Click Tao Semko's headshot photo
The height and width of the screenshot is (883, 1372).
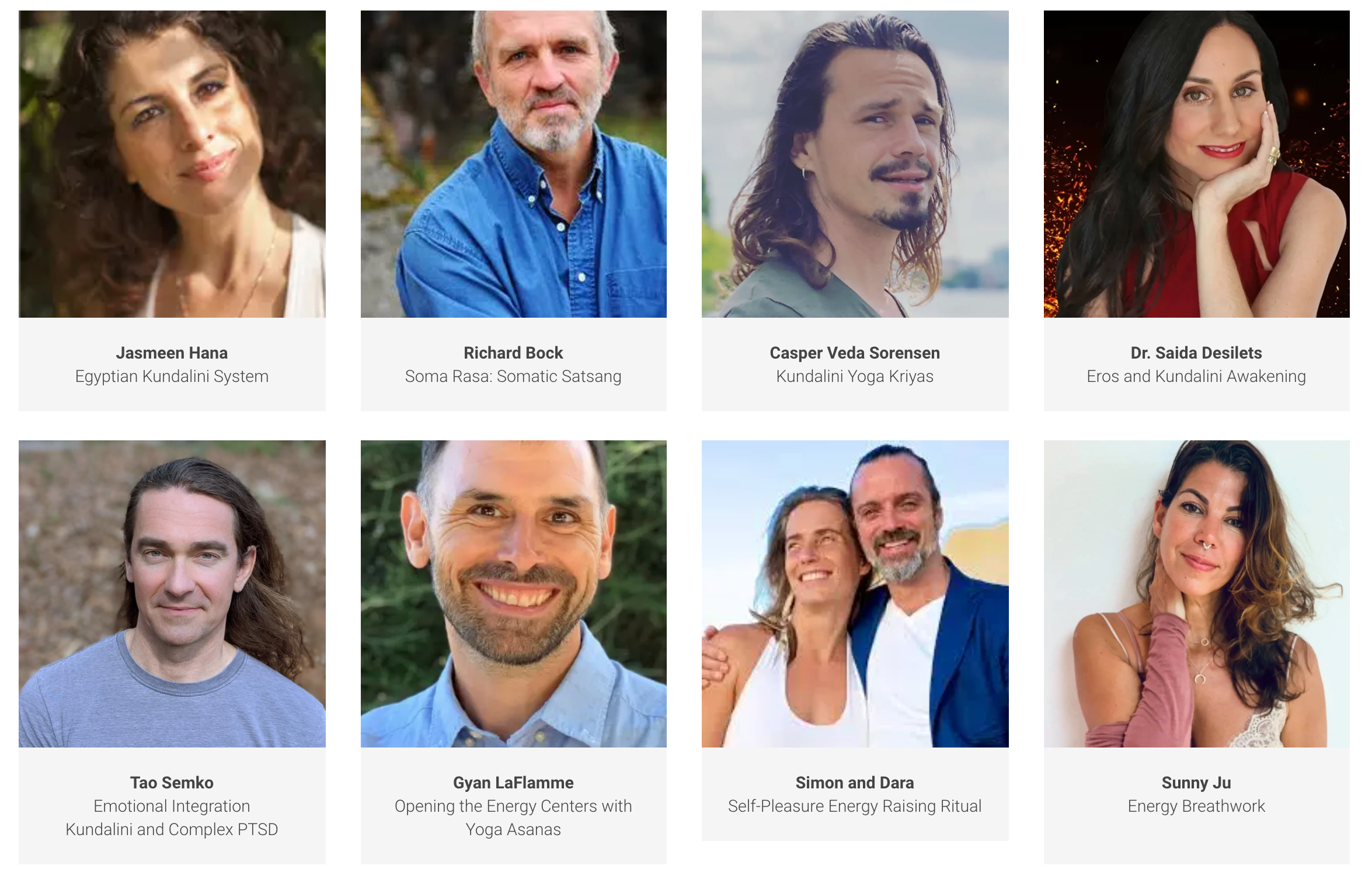pyautogui.click(x=172, y=594)
